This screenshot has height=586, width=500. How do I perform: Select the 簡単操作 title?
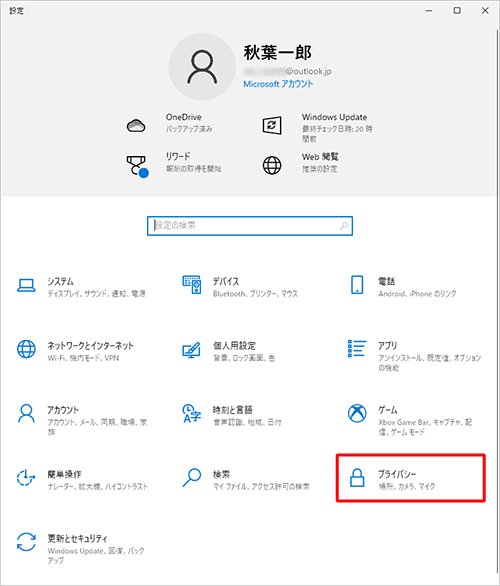pos(64,474)
